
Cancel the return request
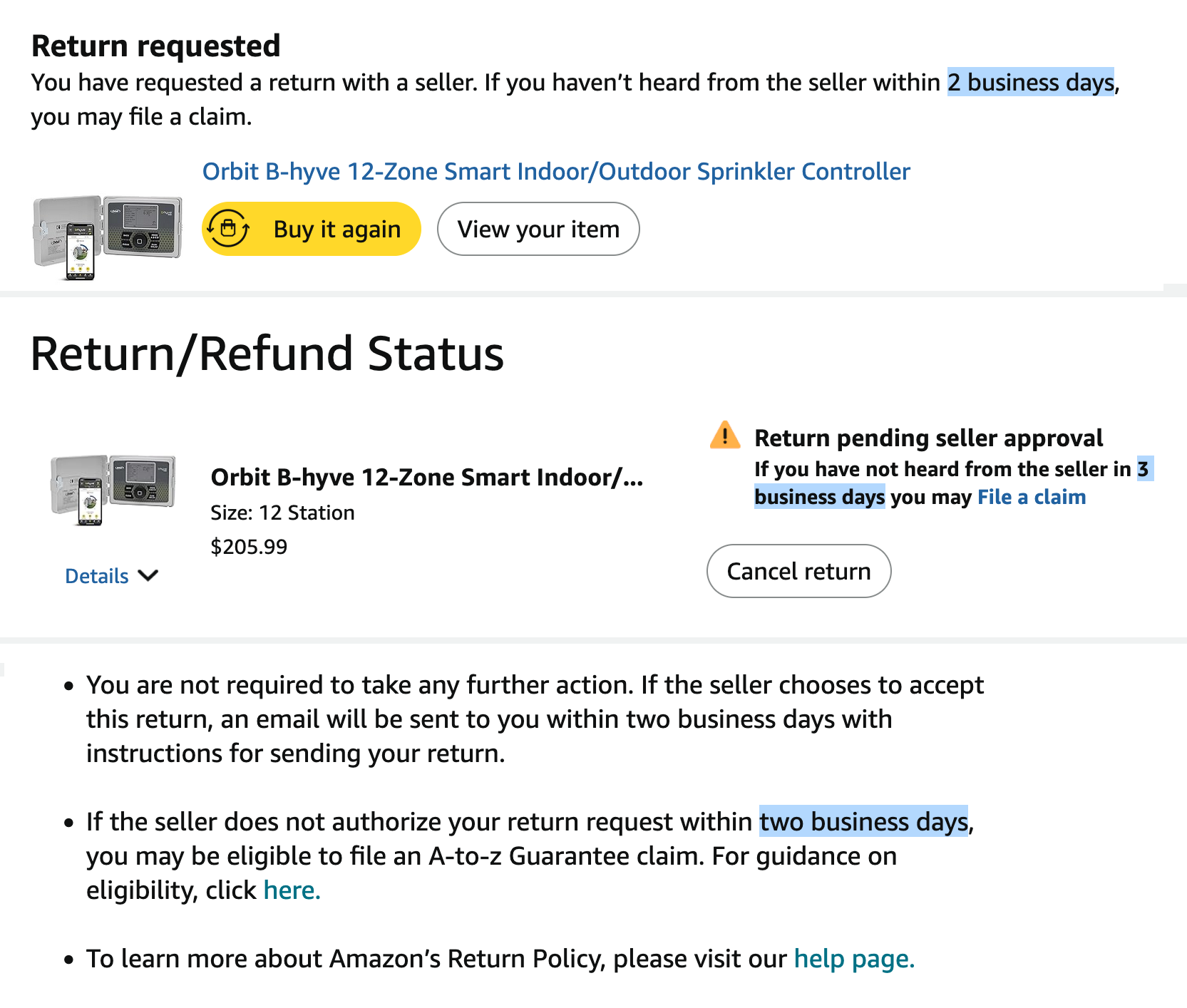click(x=798, y=571)
